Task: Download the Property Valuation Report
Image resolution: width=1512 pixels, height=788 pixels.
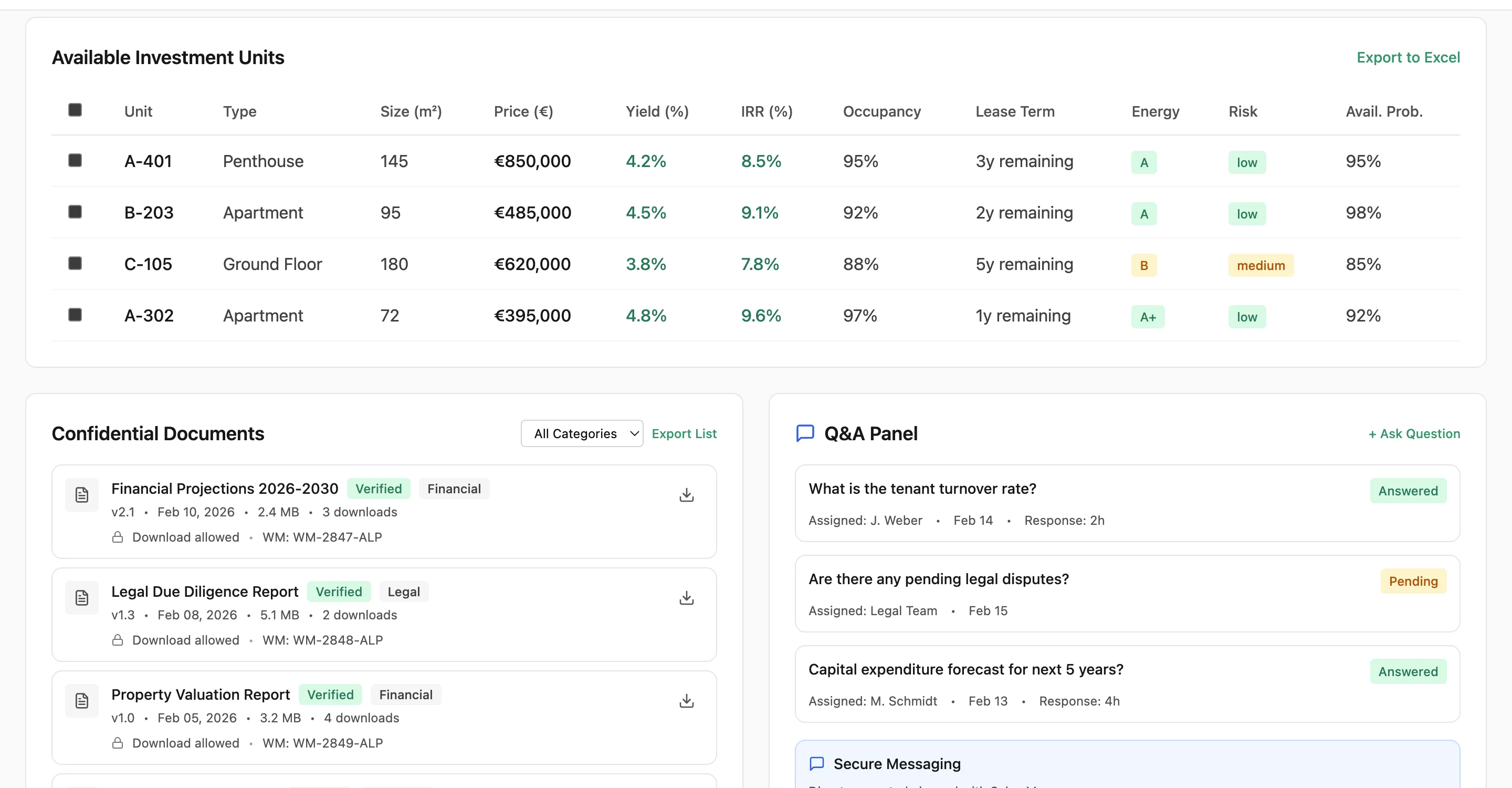Action: click(x=686, y=700)
